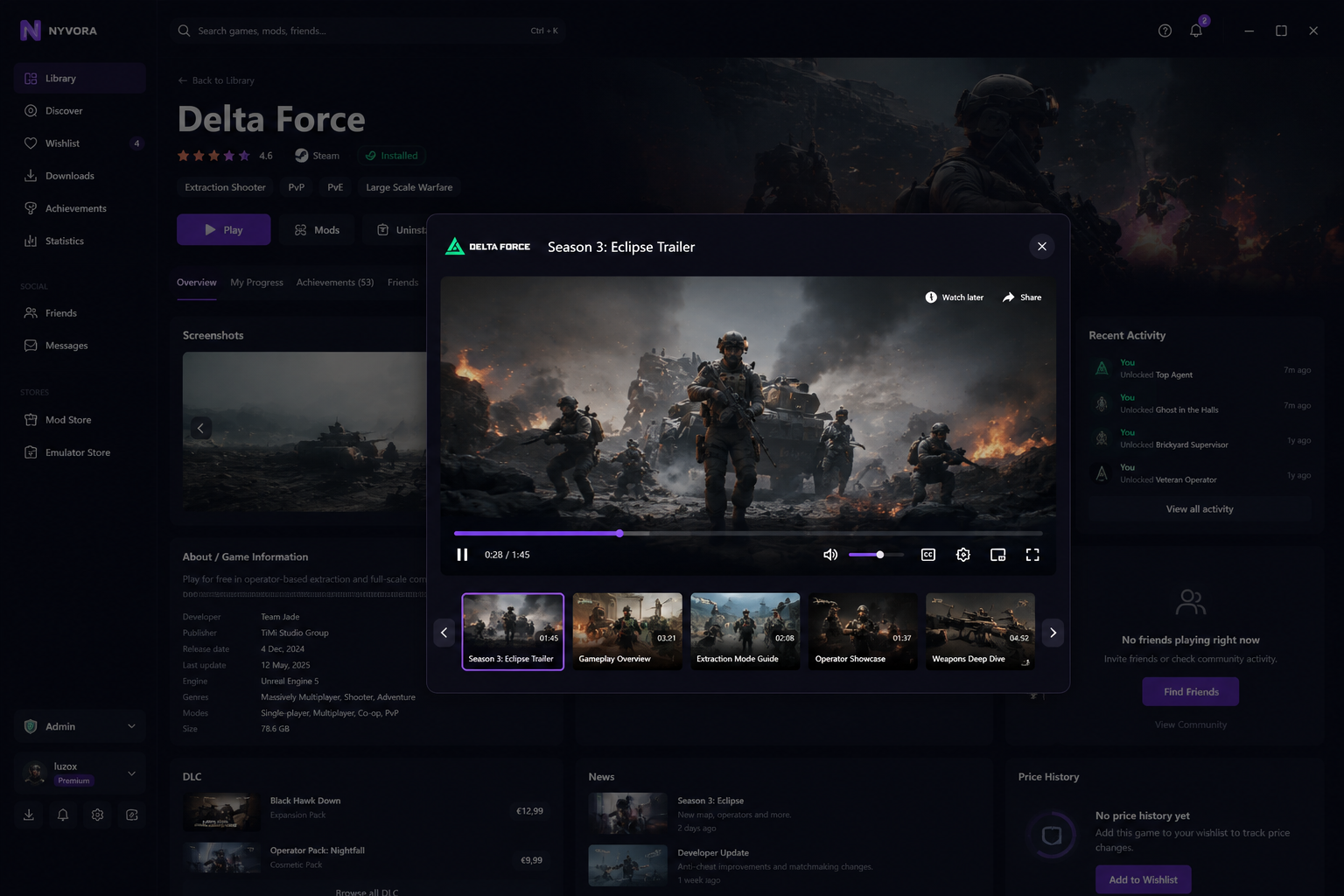The width and height of the screenshot is (1344, 896).
Task: Click the Installed status badge
Action: [391, 156]
